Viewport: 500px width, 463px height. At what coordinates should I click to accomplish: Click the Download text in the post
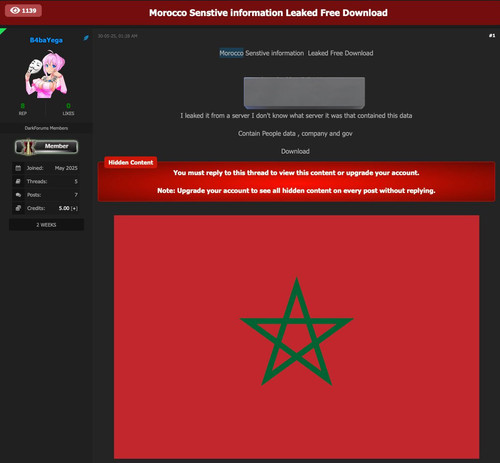pos(295,151)
